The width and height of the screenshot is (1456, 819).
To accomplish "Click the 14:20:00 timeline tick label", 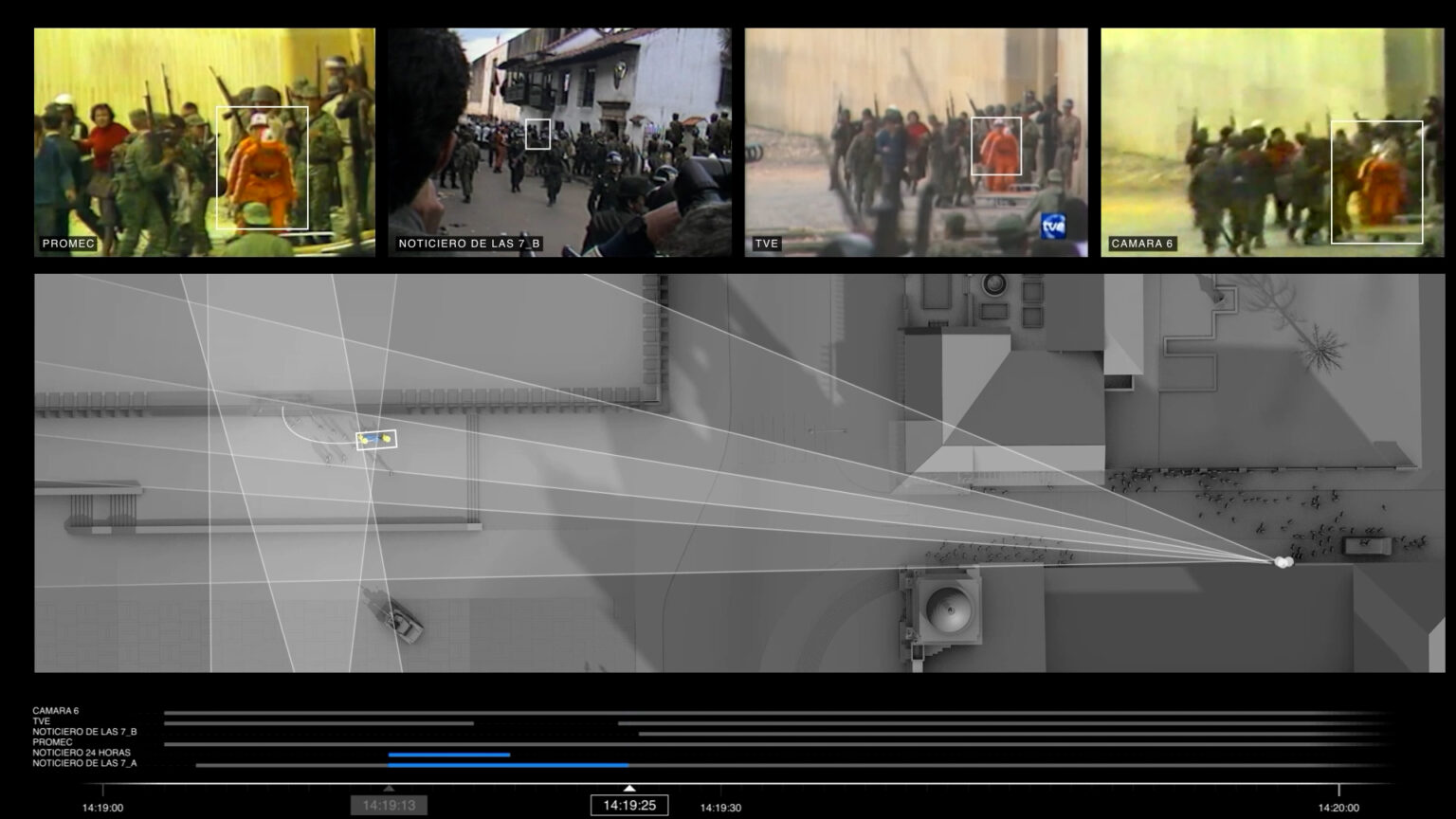I will pyautogui.click(x=1338, y=808).
